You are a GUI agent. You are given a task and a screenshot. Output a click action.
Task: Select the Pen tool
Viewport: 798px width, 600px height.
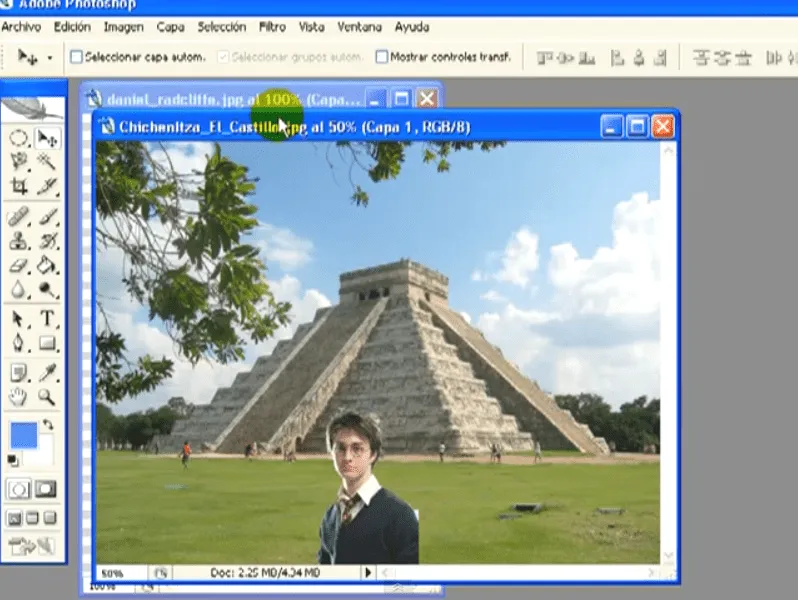pyautogui.click(x=19, y=342)
